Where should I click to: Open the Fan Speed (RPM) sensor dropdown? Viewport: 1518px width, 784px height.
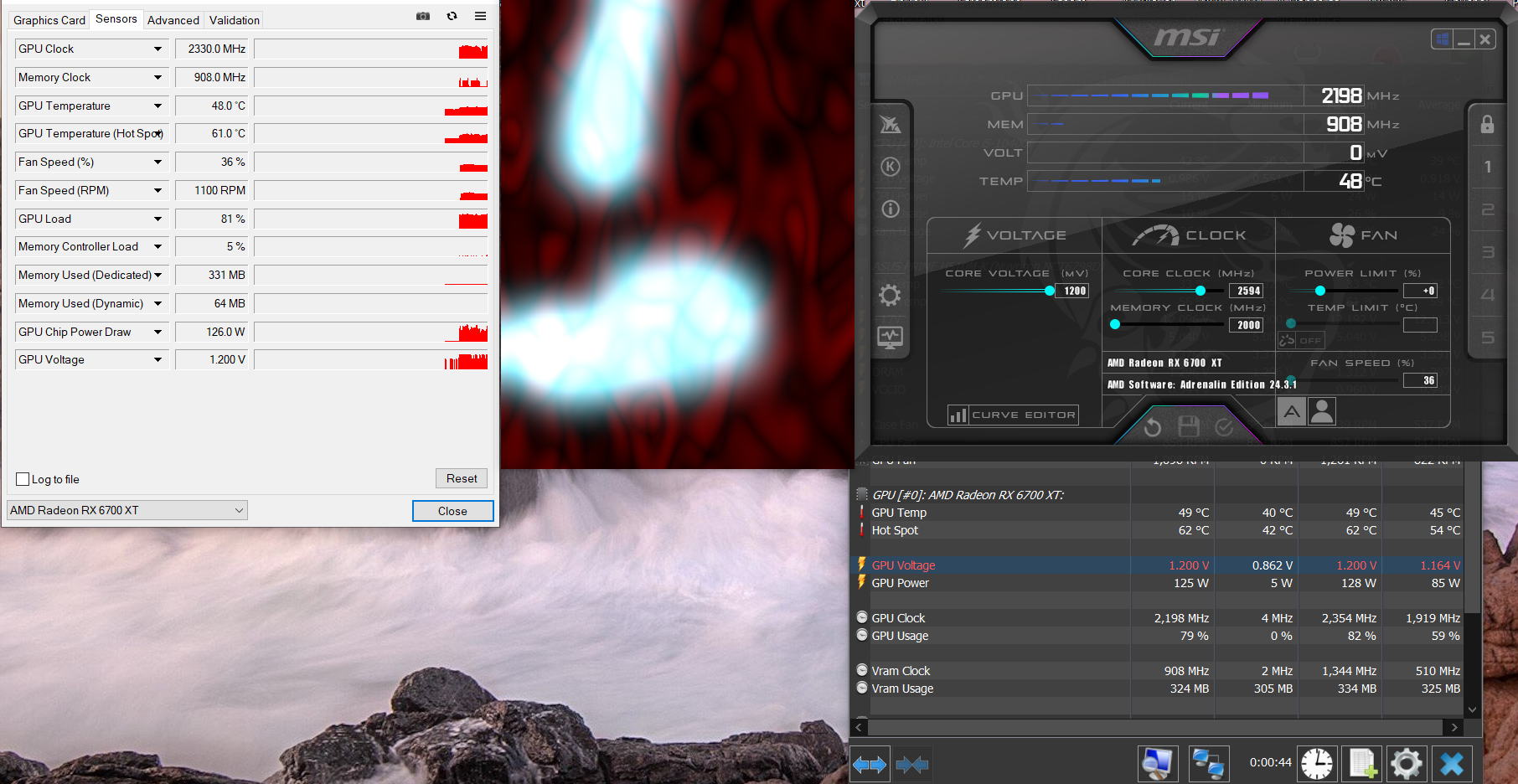click(x=157, y=191)
